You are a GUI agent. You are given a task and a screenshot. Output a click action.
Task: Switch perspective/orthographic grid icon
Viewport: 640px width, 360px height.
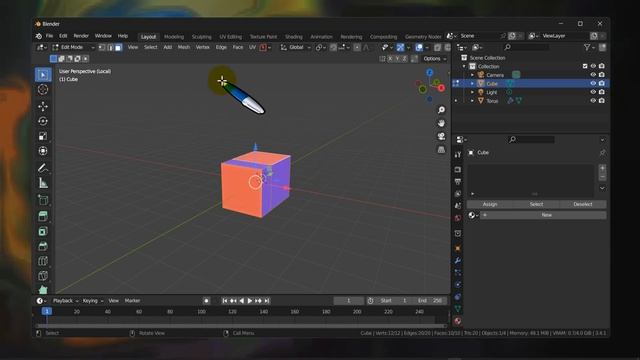click(441, 150)
